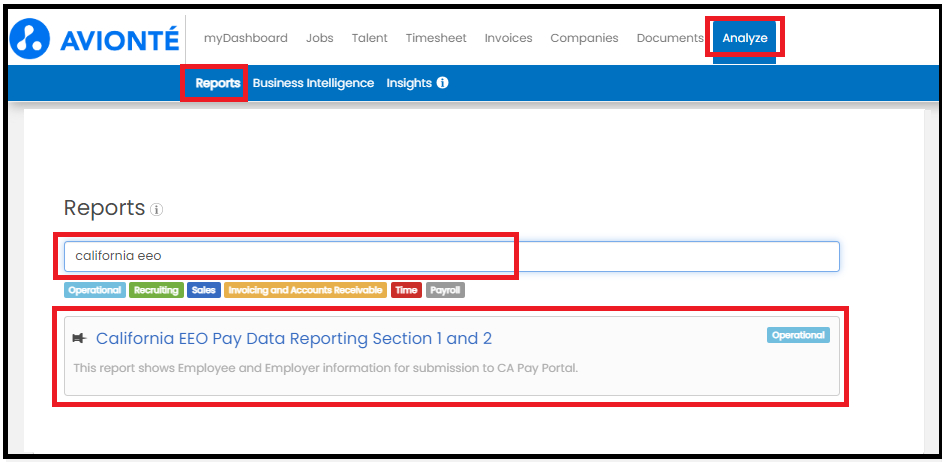Click the pin icon on California EEO report

80,339
